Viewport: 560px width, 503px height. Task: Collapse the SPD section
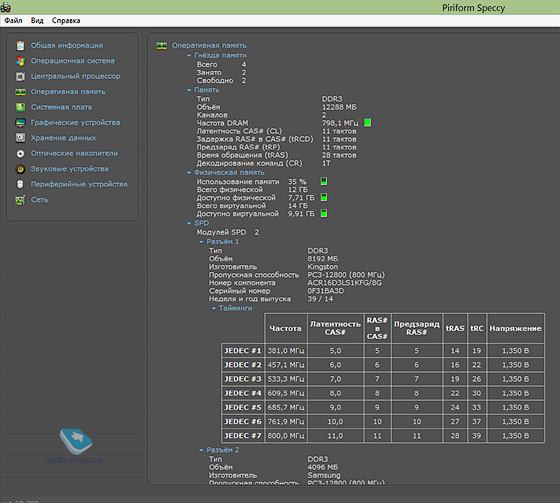(189, 223)
